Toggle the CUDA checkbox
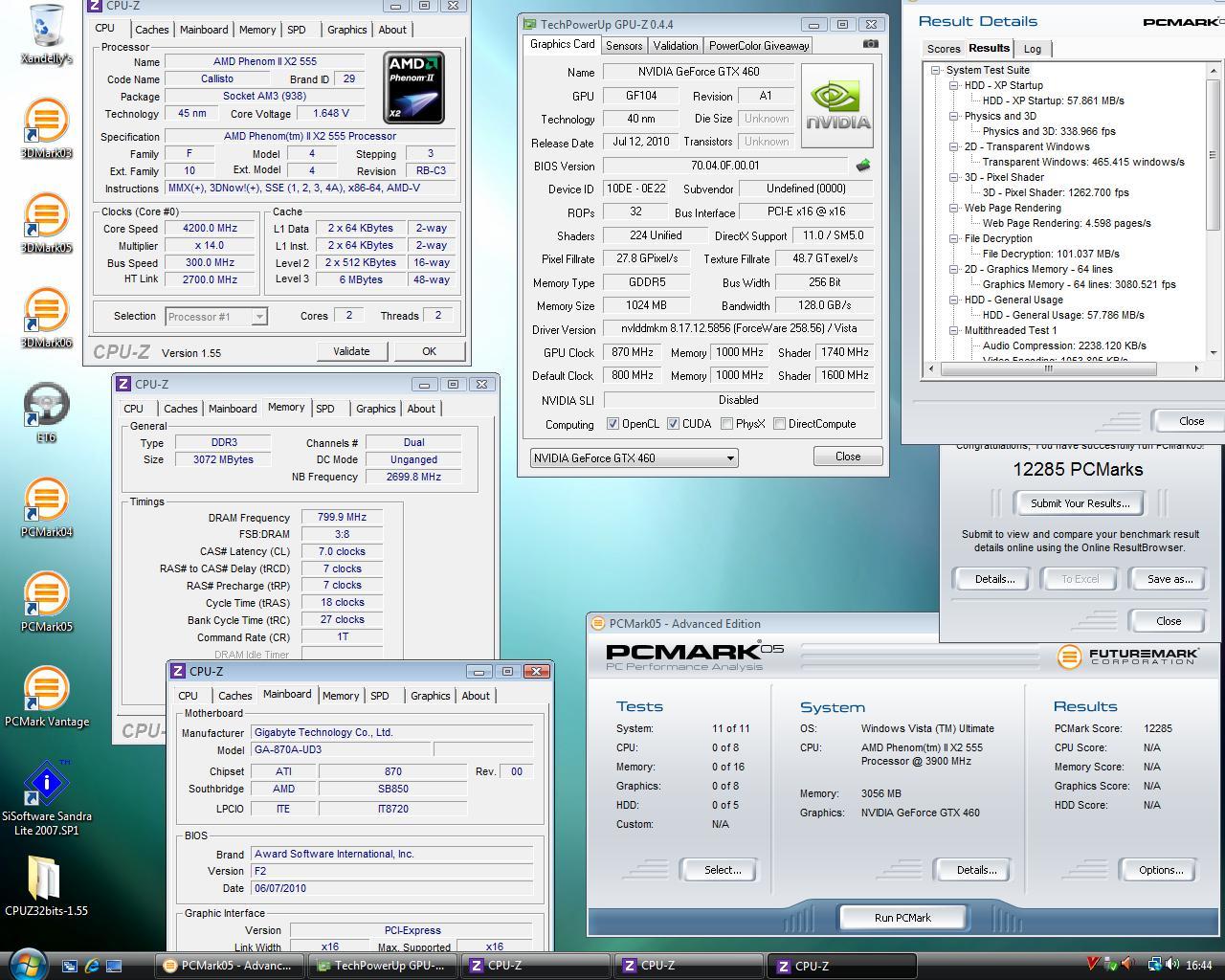This screenshot has width=1225, height=980. coord(673,424)
